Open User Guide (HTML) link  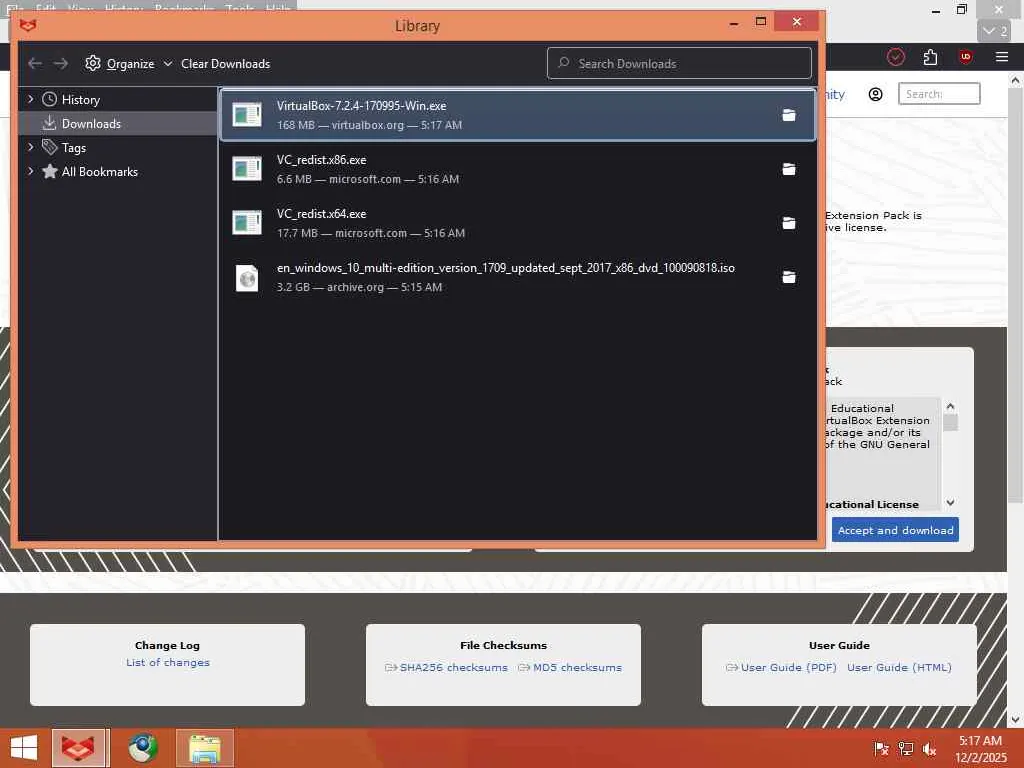[899, 667]
